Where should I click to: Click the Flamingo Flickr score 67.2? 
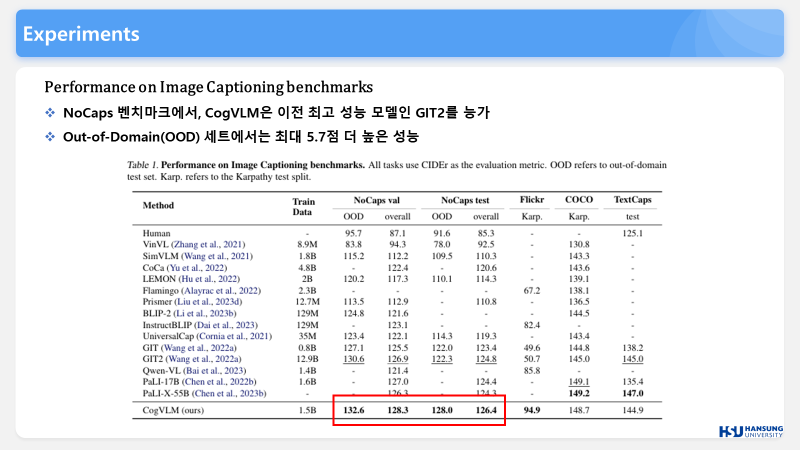point(532,291)
